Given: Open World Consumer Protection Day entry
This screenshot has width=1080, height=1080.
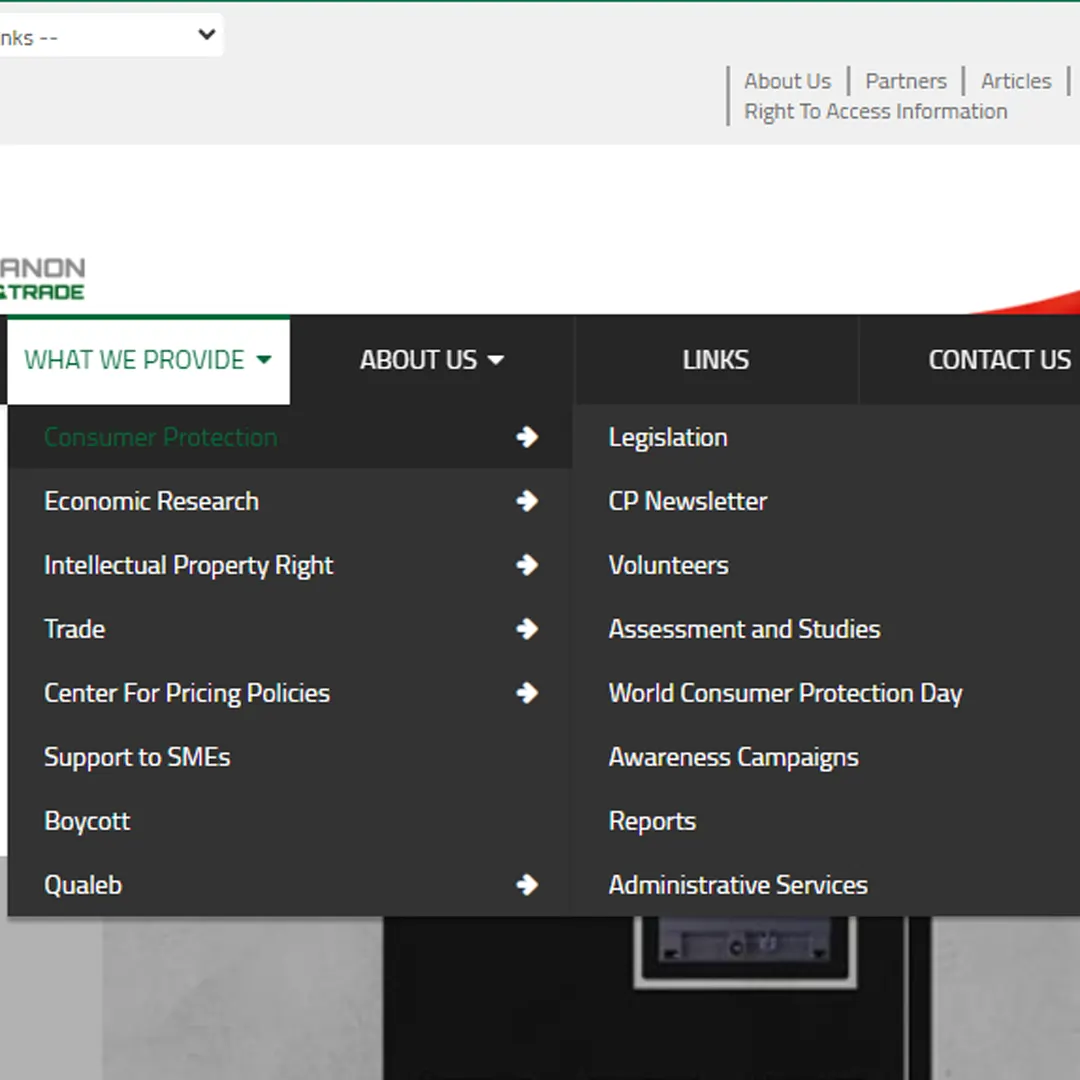Looking at the screenshot, I should coord(785,693).
